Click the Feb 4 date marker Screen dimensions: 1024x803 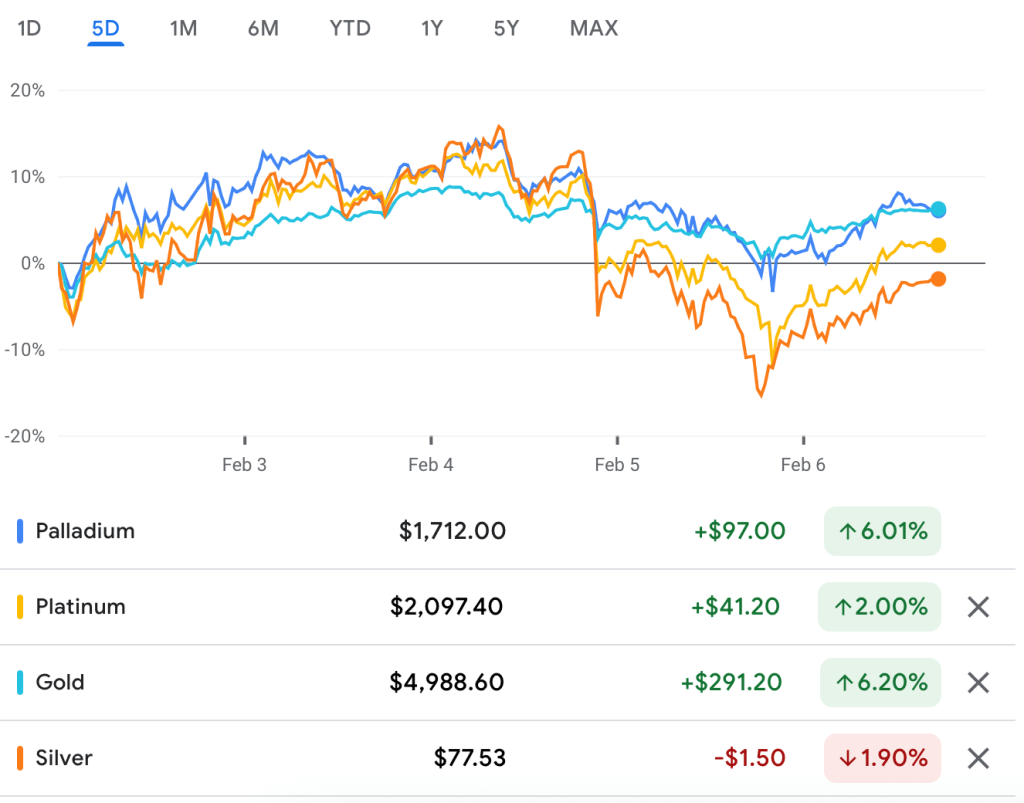pos(431,464)
